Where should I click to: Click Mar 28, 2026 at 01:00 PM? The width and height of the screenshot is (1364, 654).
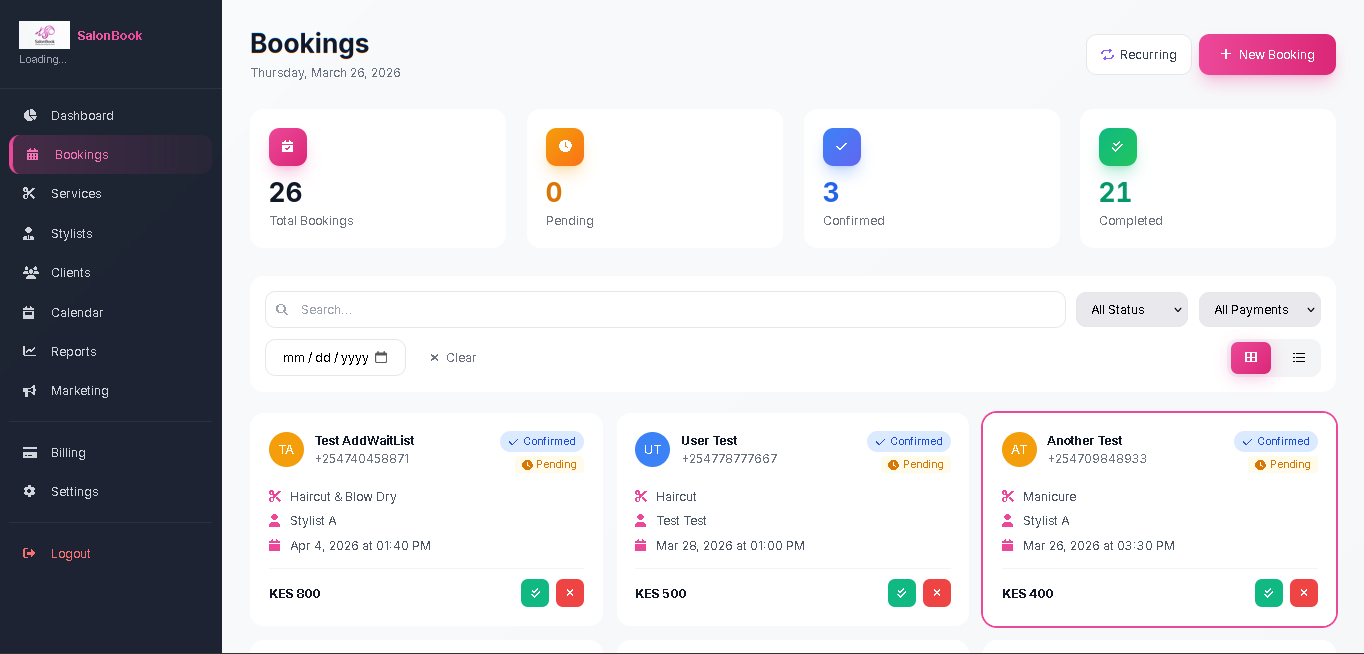click(730, 545)
